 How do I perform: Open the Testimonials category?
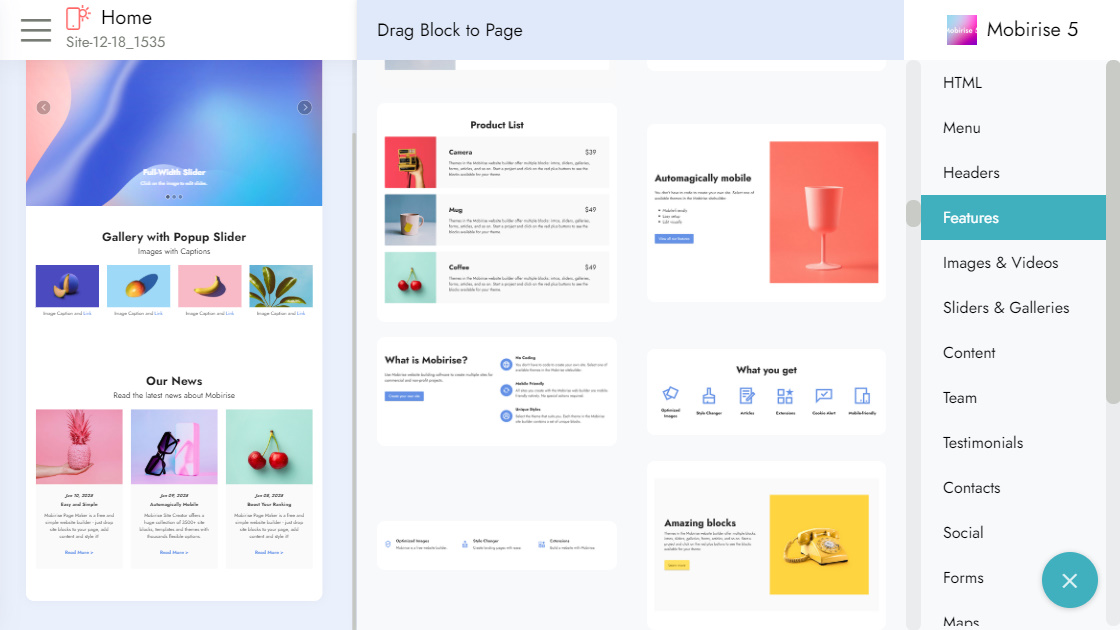coord(982,443)
